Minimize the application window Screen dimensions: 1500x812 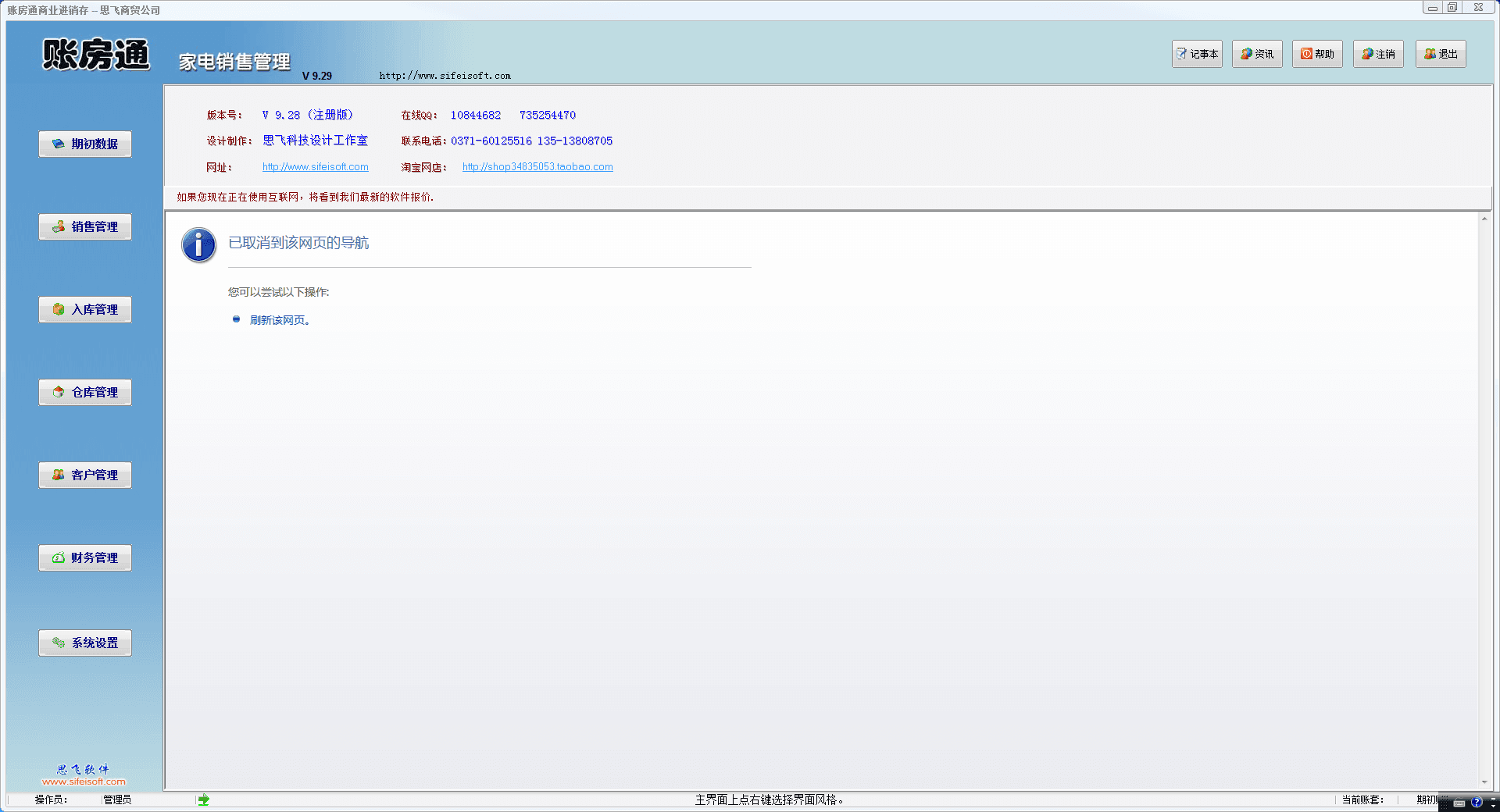(x=1433, y=8)
